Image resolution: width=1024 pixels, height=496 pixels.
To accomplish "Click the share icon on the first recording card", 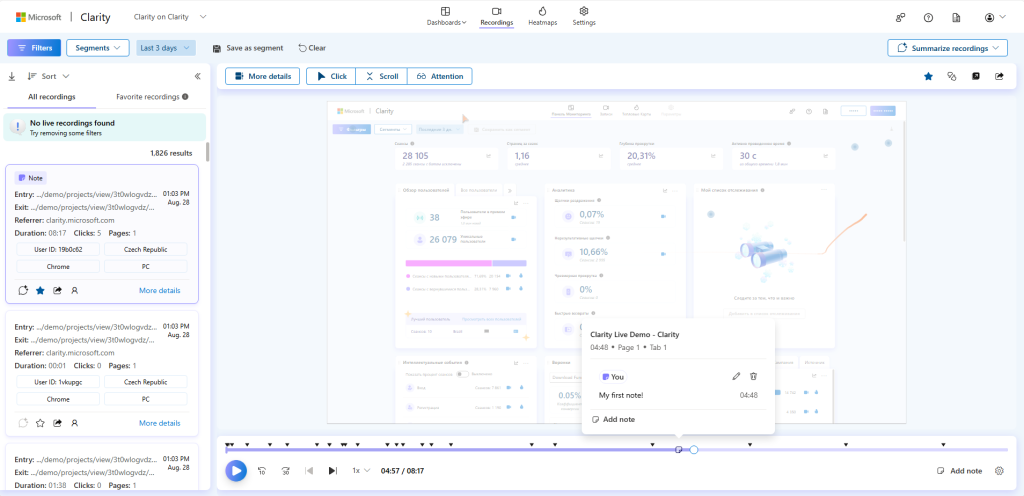I will tap(57, 290).
